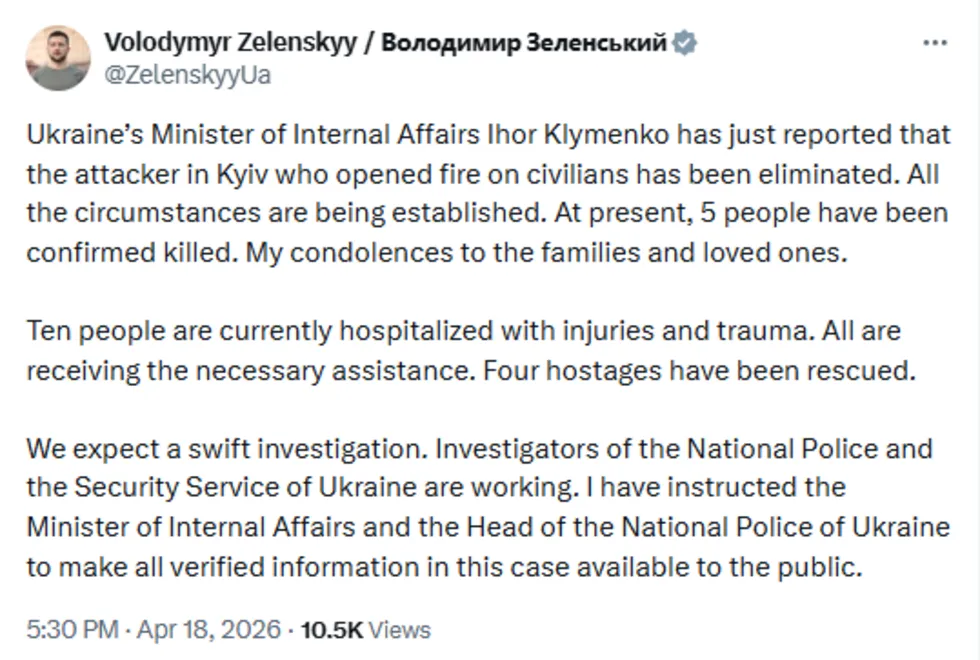Open the @ZelenskyyUa handle link

pyautogui.click(x=188, y=75)
